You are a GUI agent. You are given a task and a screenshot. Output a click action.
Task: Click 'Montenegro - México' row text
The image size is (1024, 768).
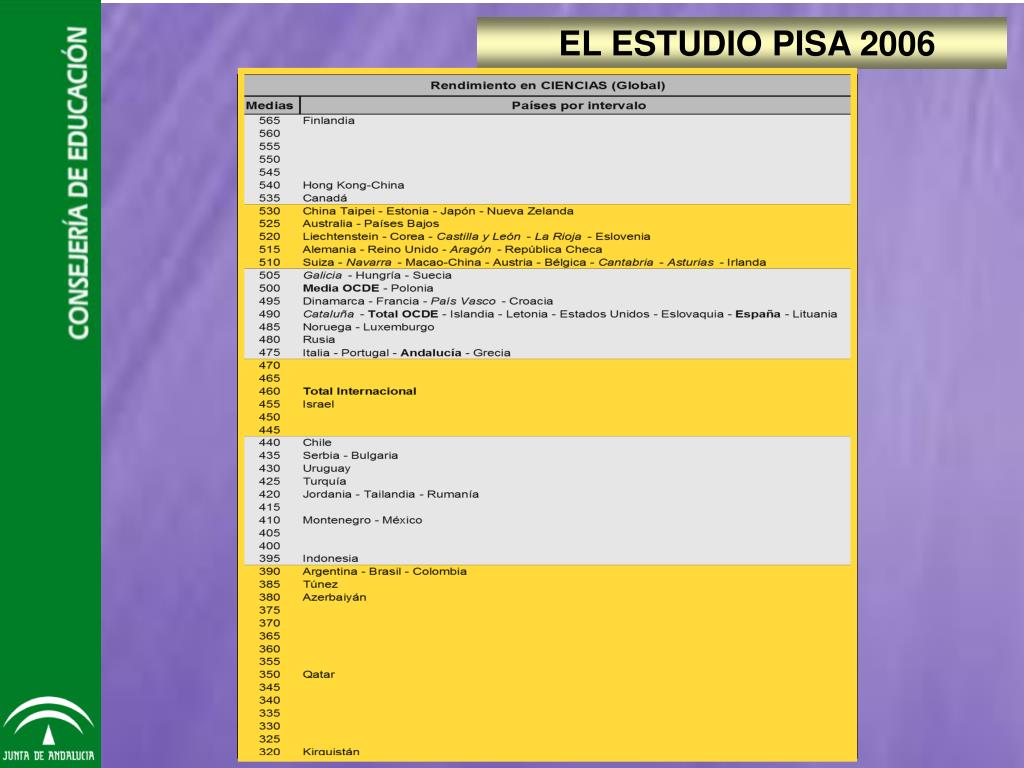coord(362,520)
